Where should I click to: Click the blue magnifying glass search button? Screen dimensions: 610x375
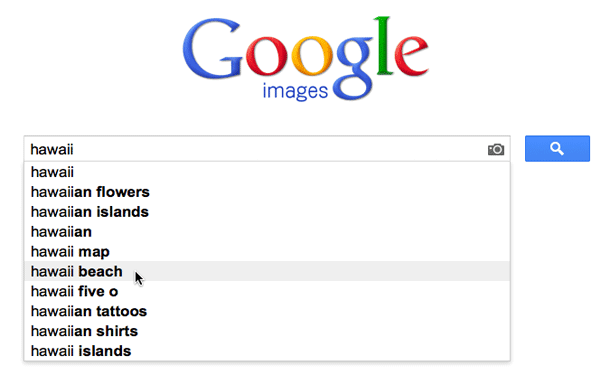(x=557, y=149)
